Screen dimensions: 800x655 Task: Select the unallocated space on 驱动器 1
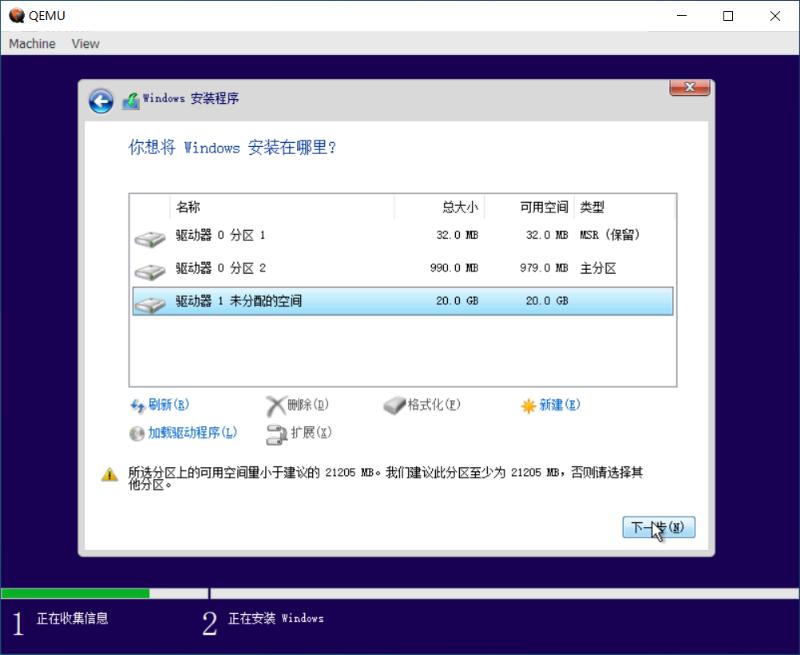[x=300, y=300]
